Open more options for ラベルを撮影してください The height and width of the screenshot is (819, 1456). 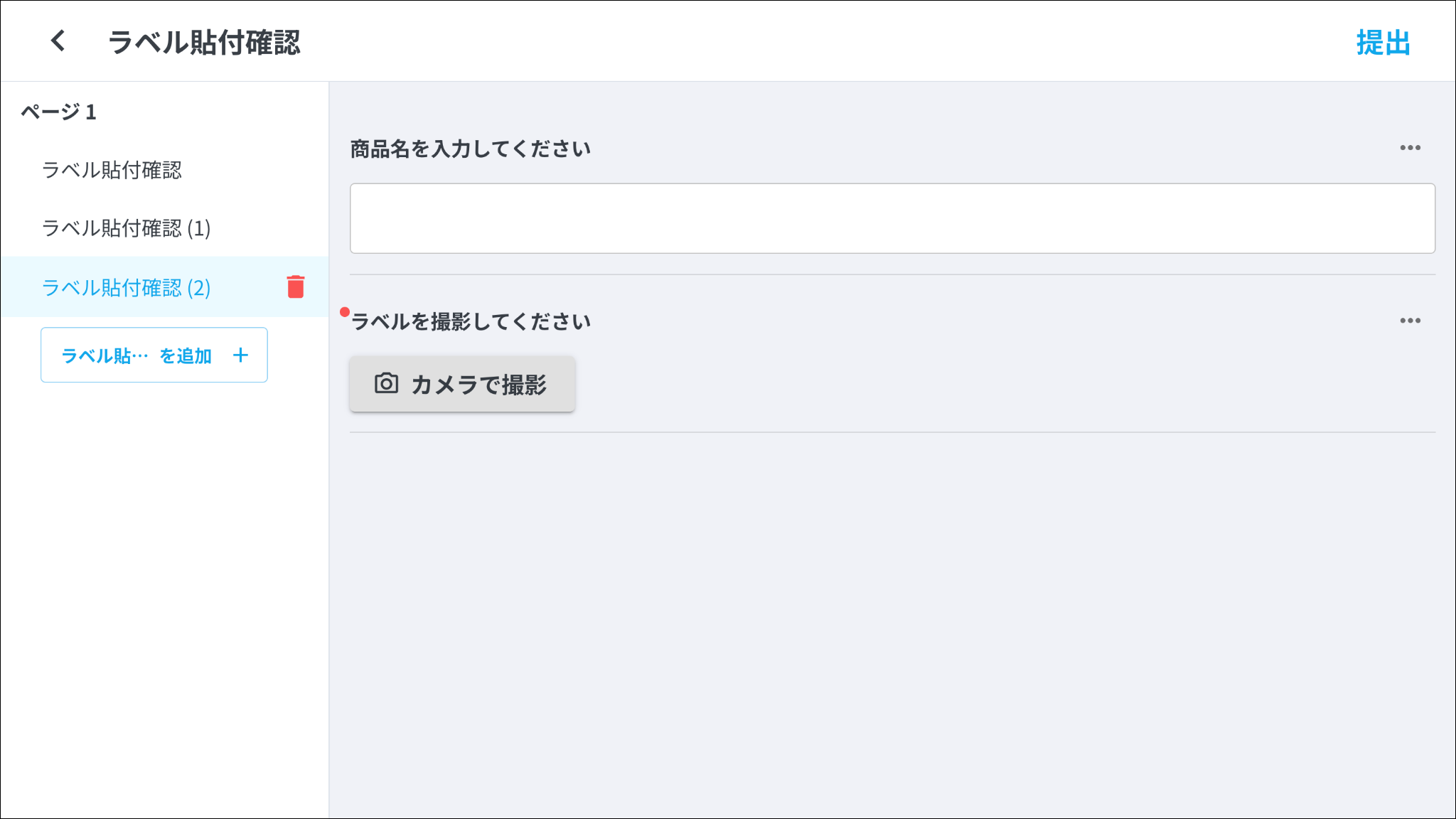click(1410, 321)
